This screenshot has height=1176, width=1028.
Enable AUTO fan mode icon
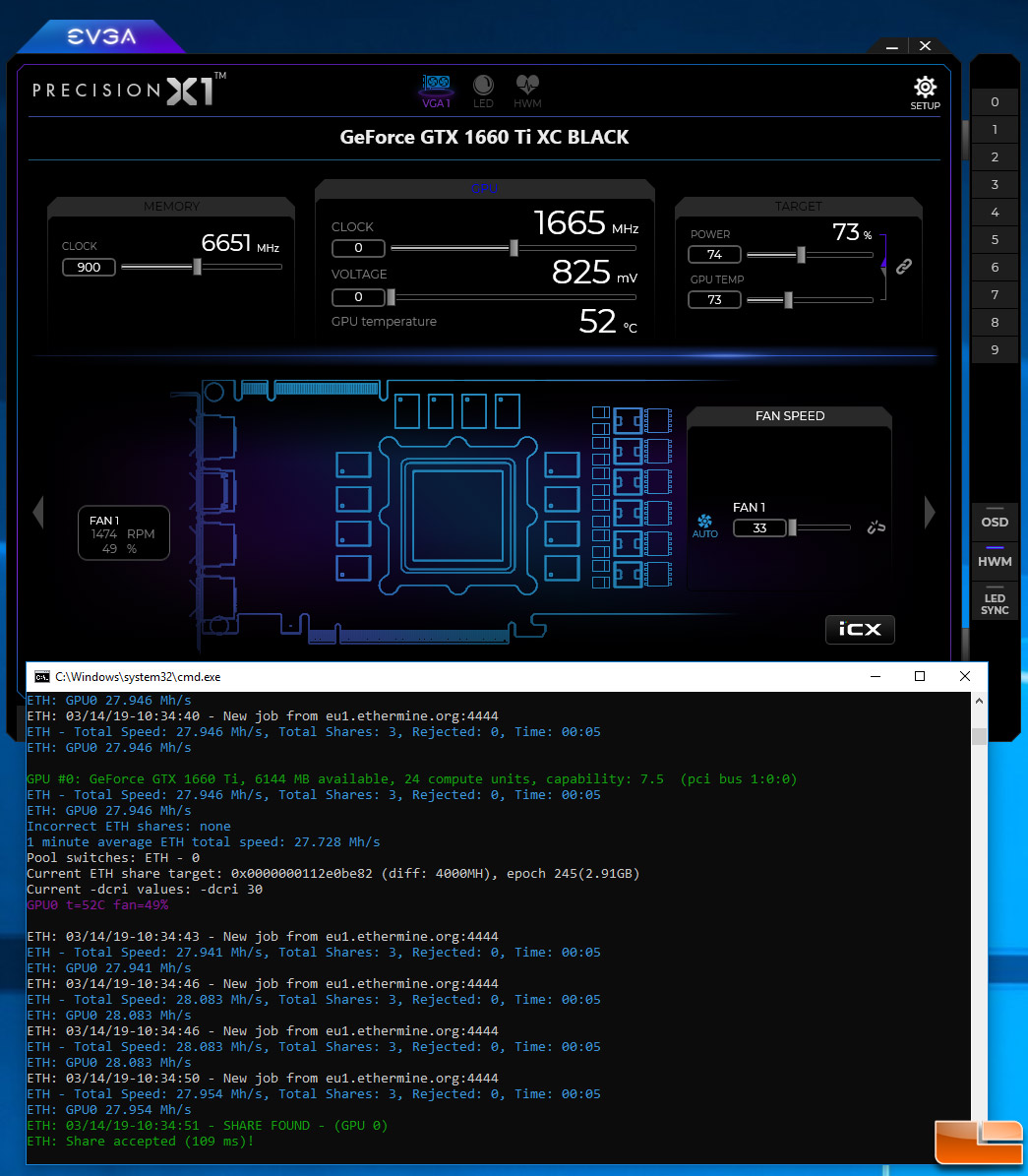[x=704, y=526]
